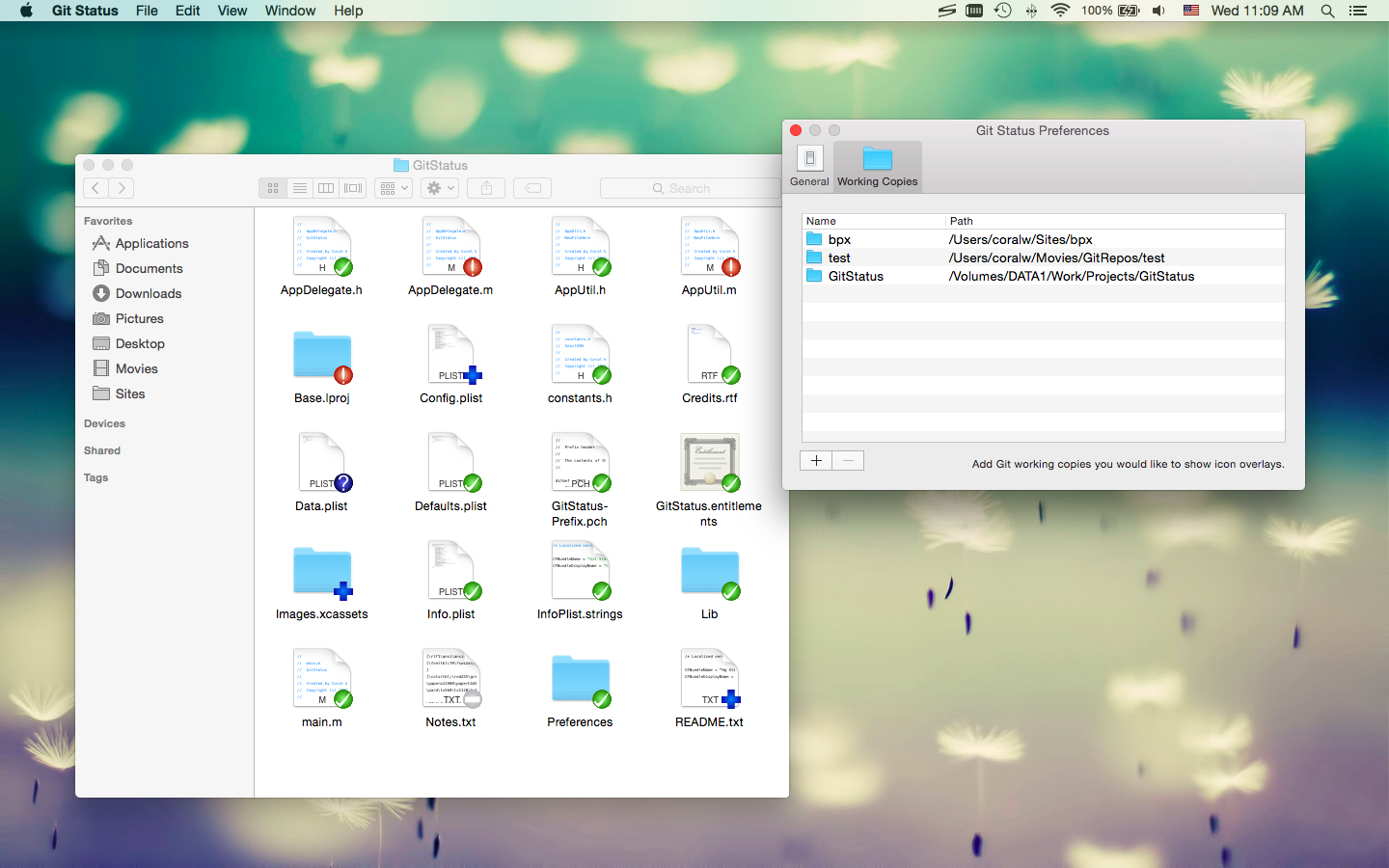Switch Finder to list view
This screenshot has width=1389, height=868.
(300, 188)
